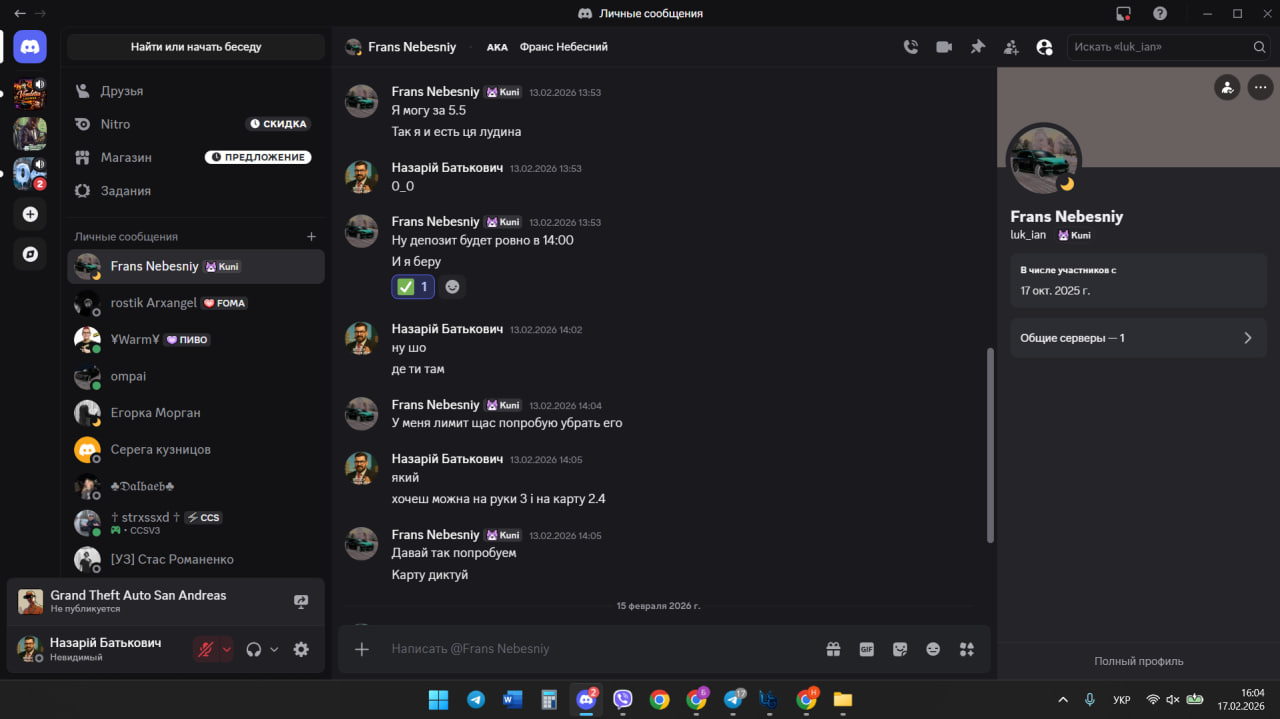Select the Frans Nebesniy conversation in the list

(x=196, y=267)
